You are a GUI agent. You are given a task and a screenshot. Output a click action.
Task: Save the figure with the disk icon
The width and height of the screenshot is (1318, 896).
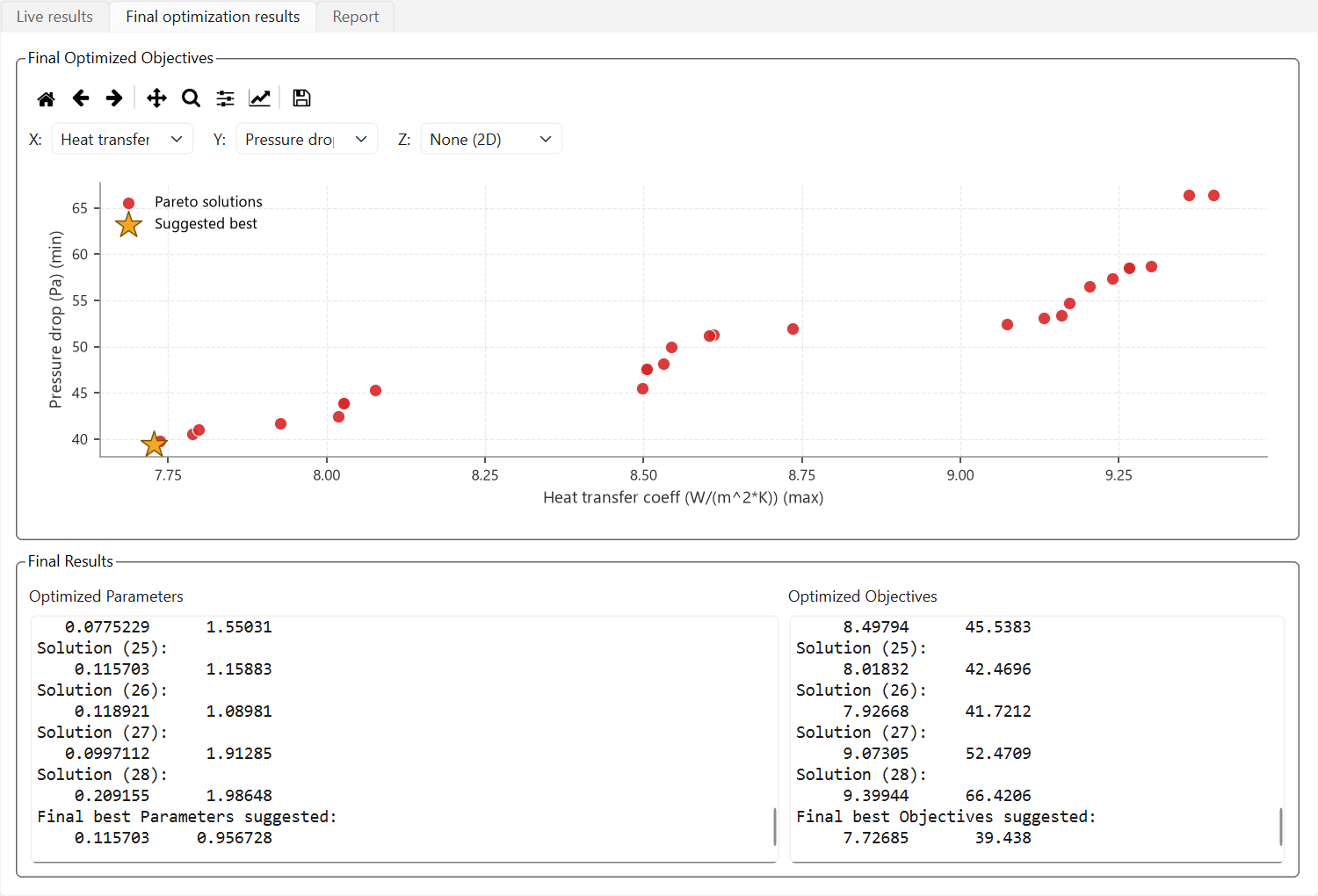[301, 98]
